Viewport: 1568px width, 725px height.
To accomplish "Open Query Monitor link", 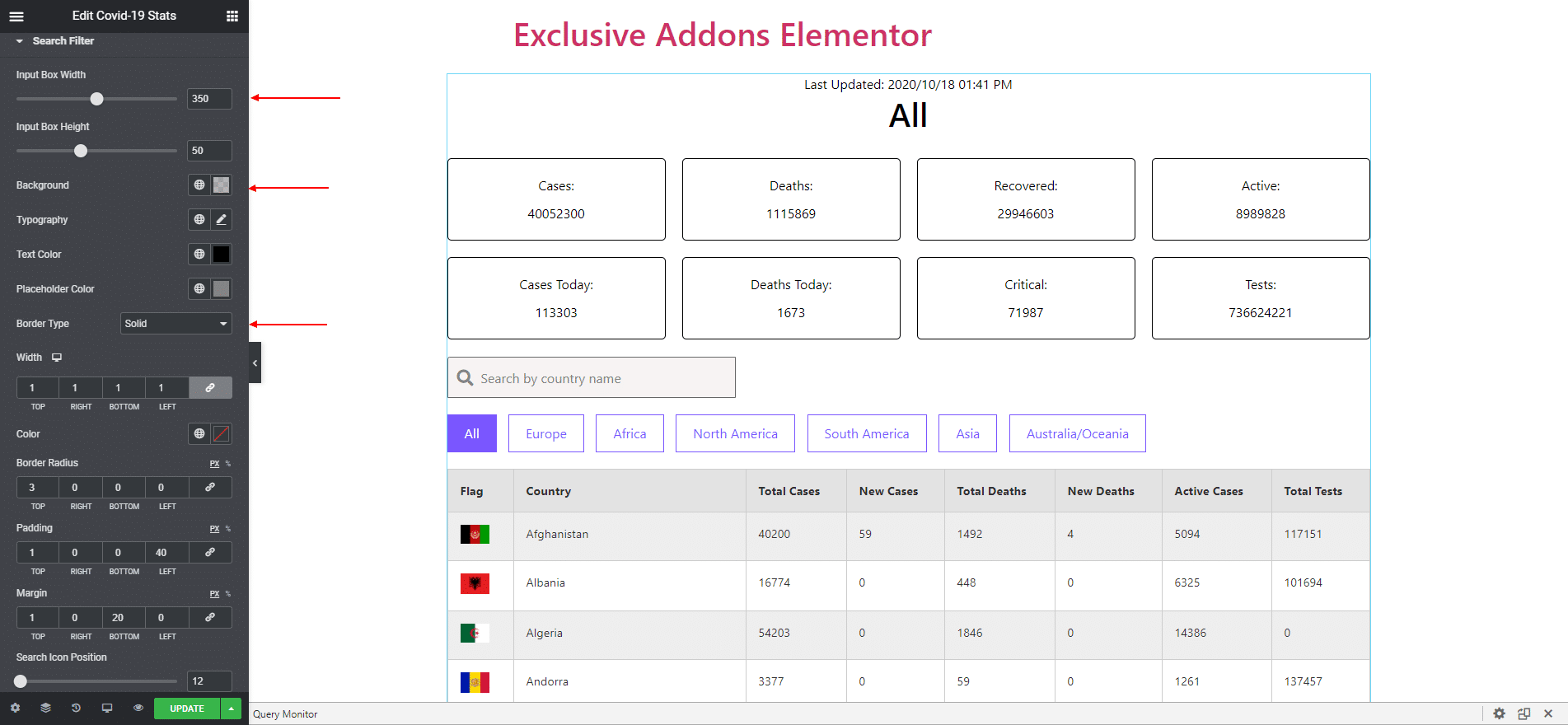I will click(285, 714).
